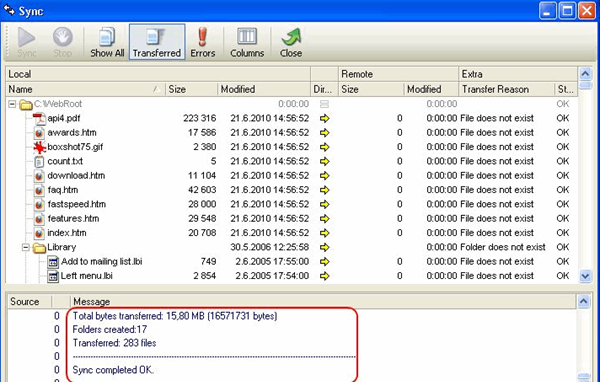Screen dimensions: 600x382
Task: Click the Remote group header
Action: 398,74
